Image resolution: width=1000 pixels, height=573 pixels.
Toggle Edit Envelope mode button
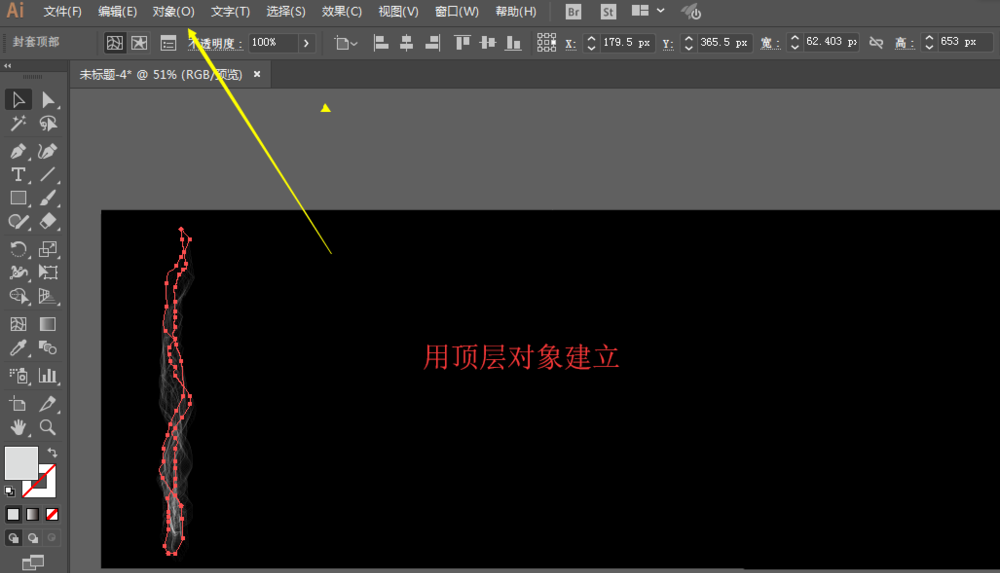pos(115,43)
